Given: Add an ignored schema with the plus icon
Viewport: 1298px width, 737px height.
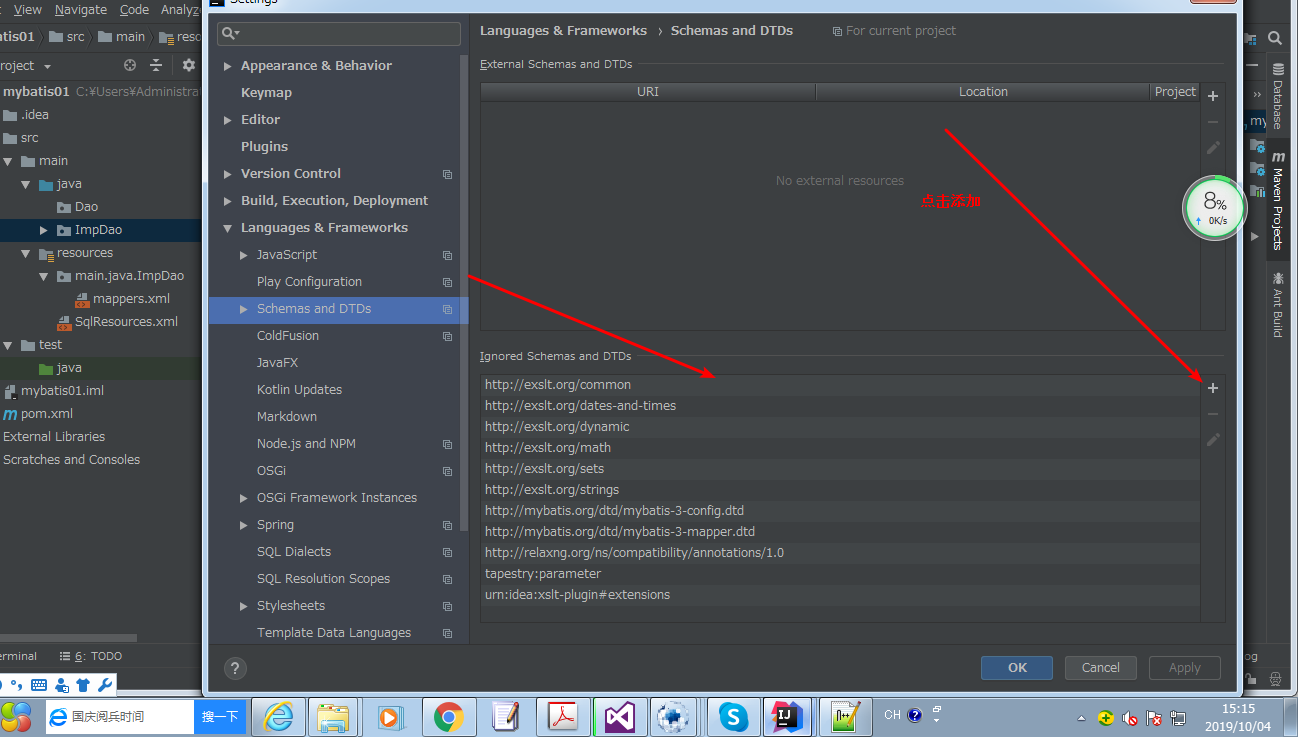Looking at the screenshot, I should pos(1213,388).
